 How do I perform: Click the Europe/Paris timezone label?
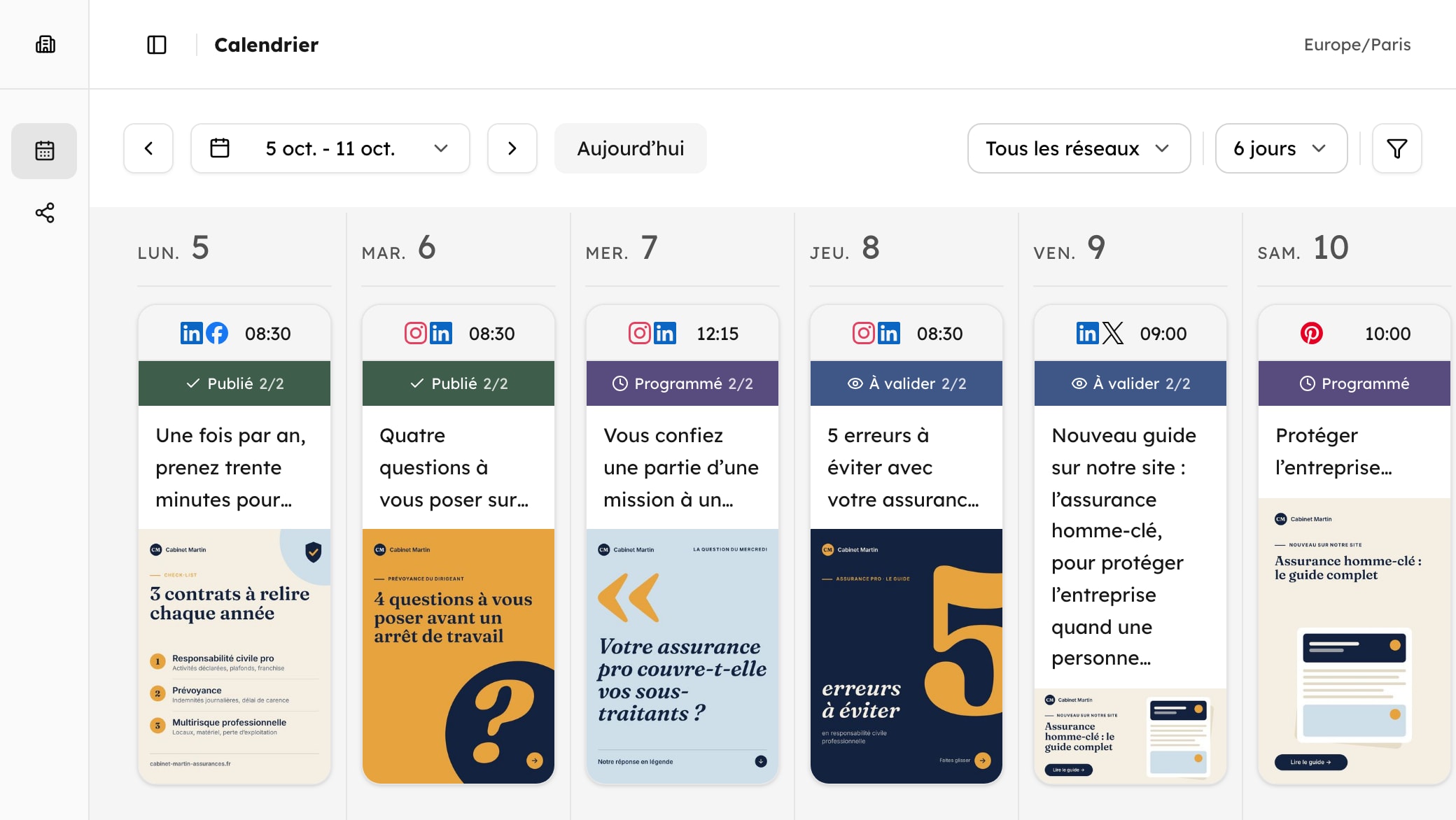(x=1357, y=45)
